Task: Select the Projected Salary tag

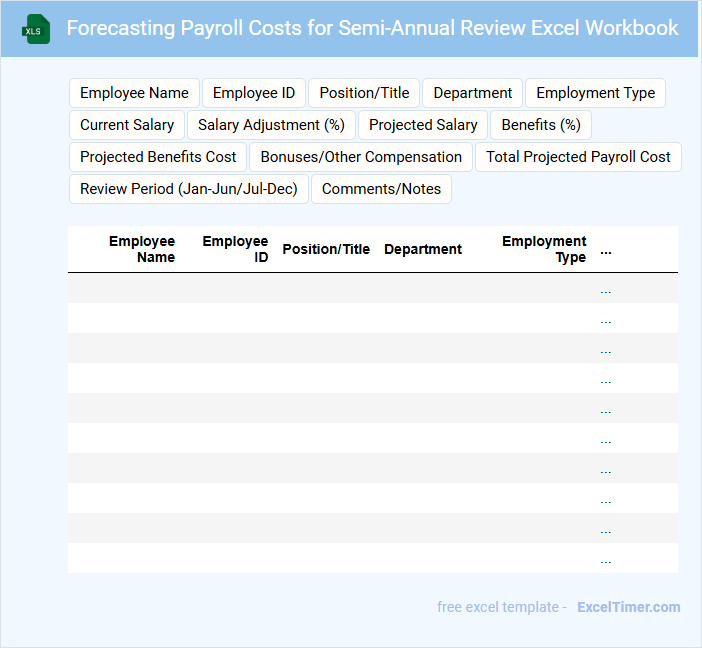Action: tap(423, 125)
